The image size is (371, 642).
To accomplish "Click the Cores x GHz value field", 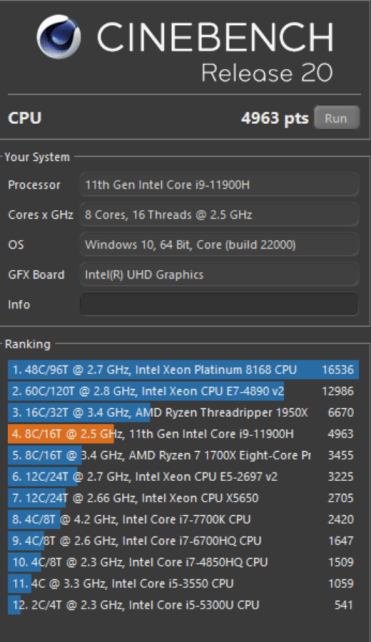I will [x=219, y=215].
